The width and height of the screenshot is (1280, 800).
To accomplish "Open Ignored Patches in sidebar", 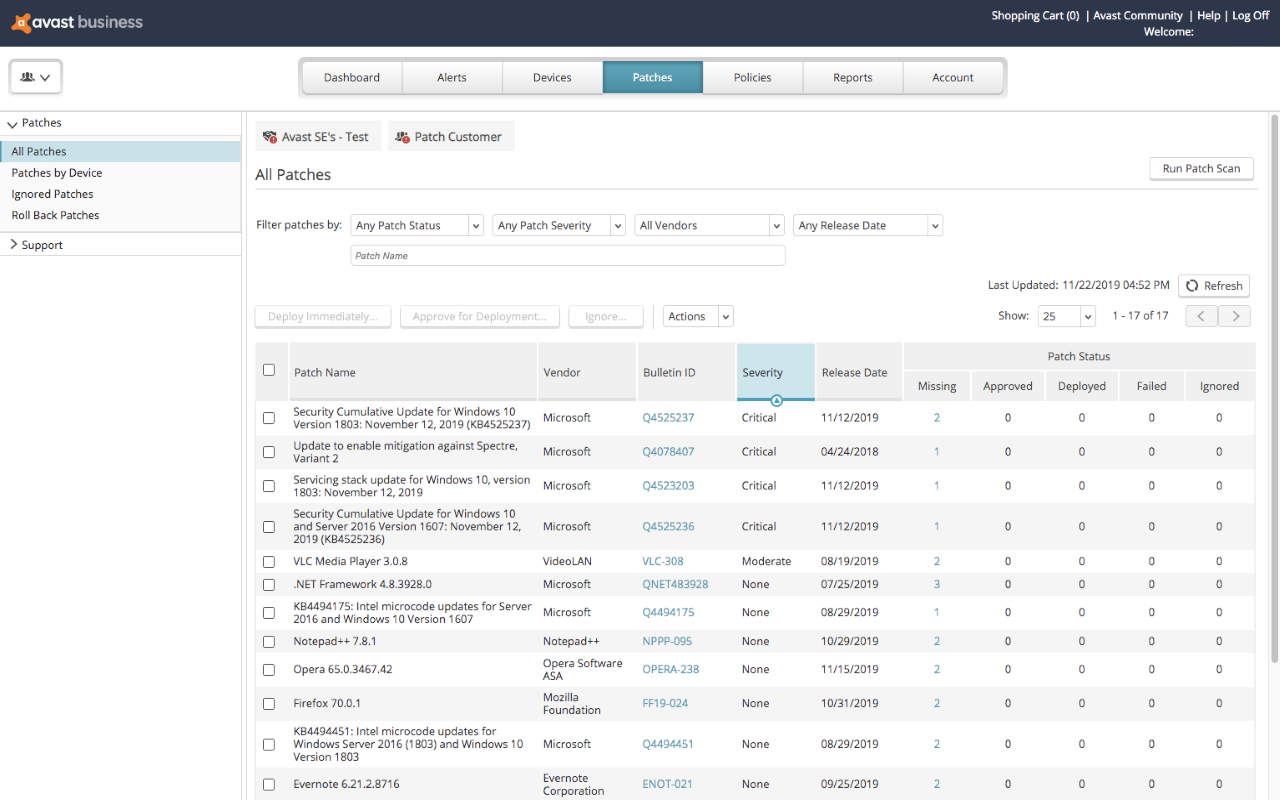I will [53, 194].
